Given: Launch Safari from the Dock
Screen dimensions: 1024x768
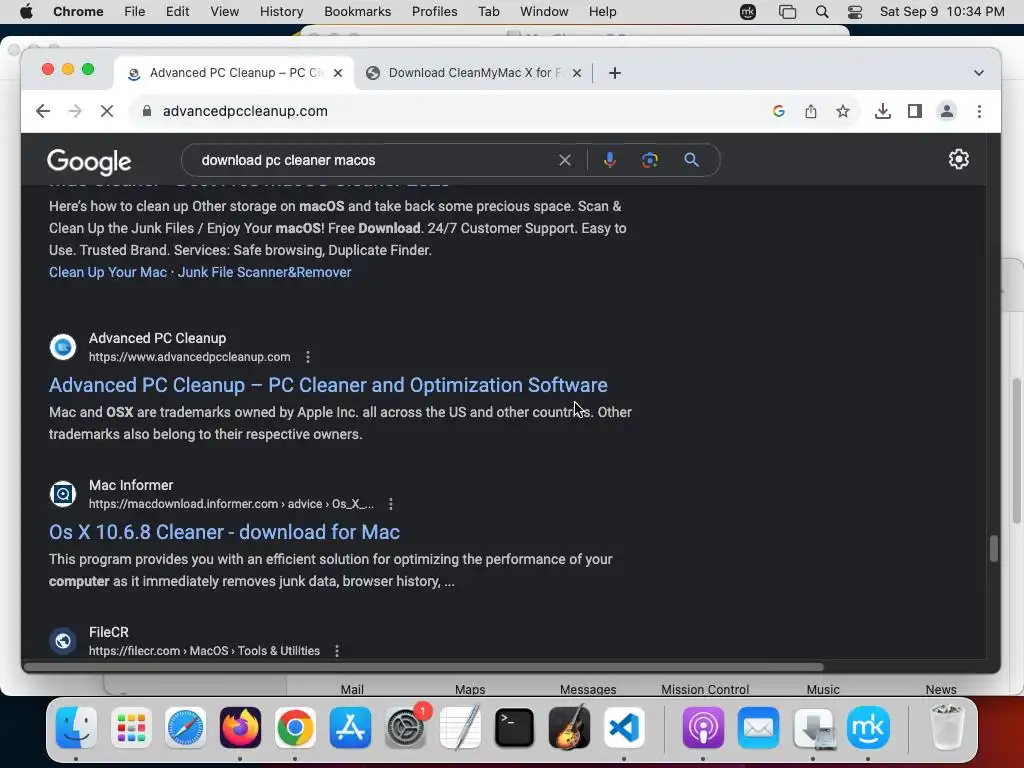Looking at the screenshot, I should pos(185,727).
